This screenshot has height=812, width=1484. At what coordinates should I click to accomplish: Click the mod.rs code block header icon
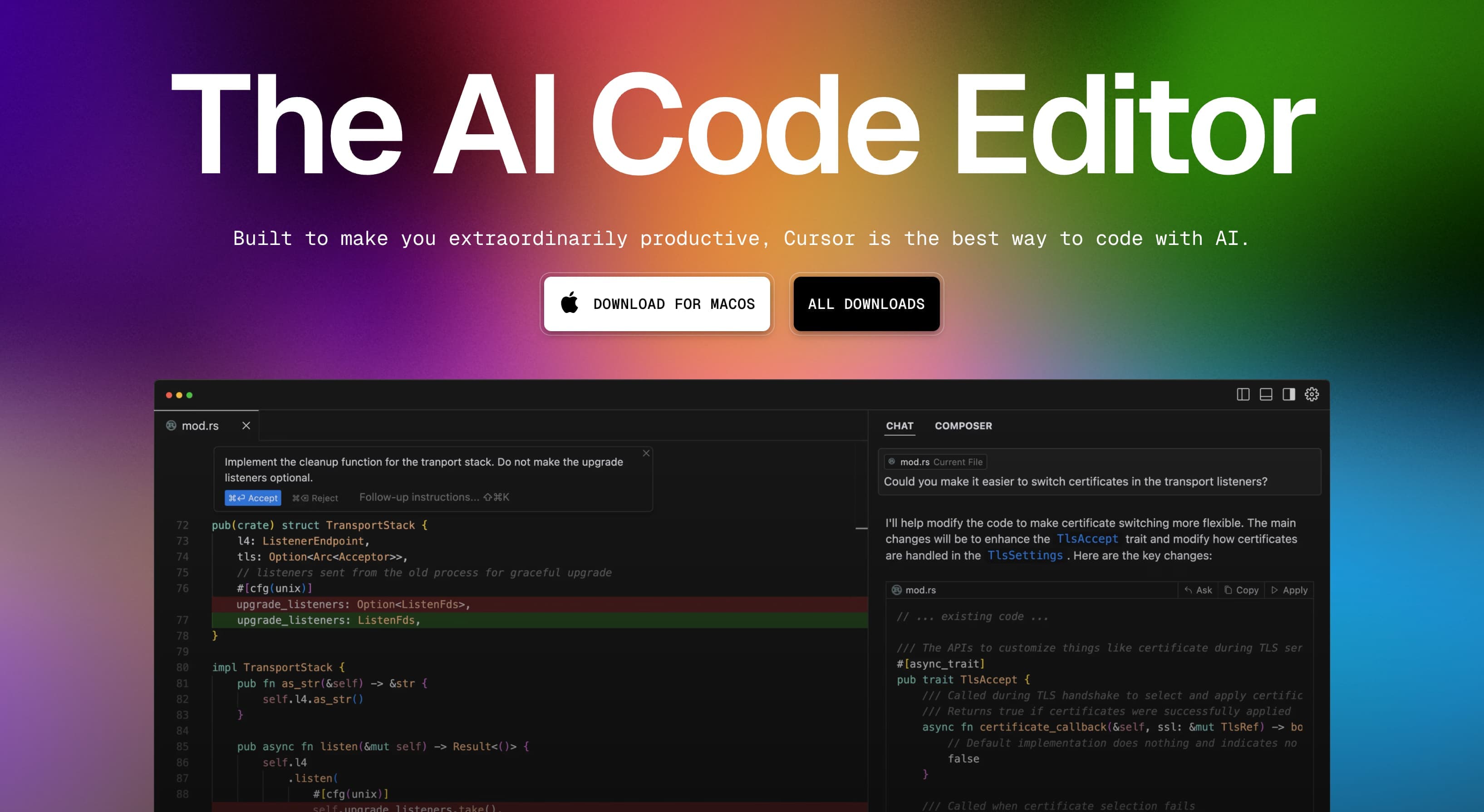[896, 590]
